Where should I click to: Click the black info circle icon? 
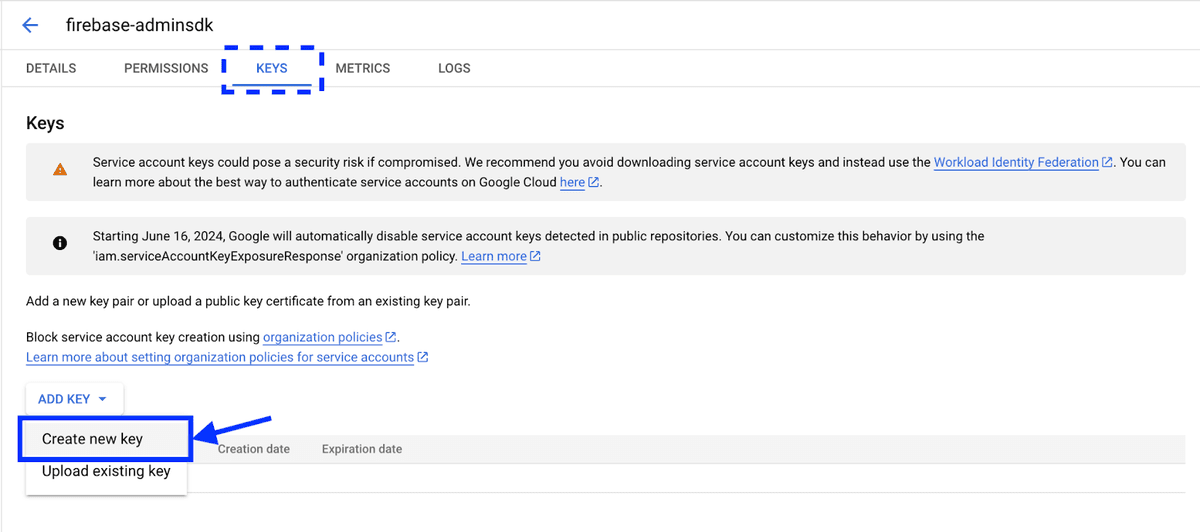[60, 243]
